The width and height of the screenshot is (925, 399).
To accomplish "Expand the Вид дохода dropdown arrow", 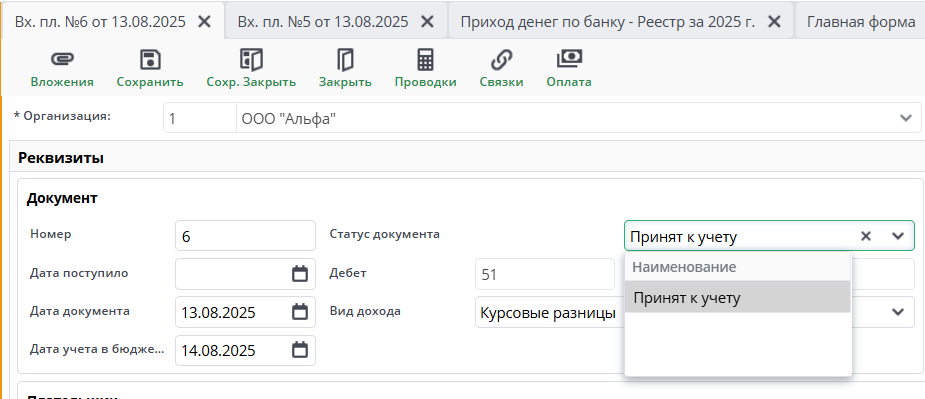I will 898,312.
